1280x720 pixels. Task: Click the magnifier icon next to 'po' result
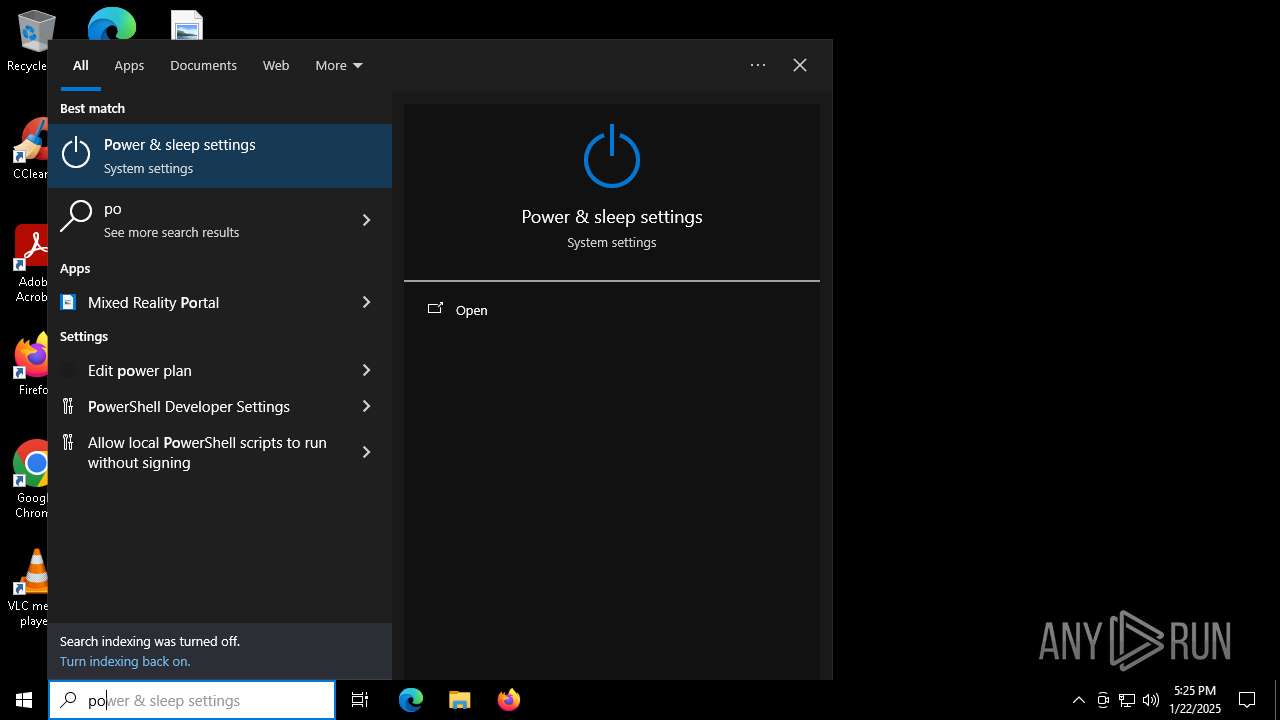tap(76, 216)
